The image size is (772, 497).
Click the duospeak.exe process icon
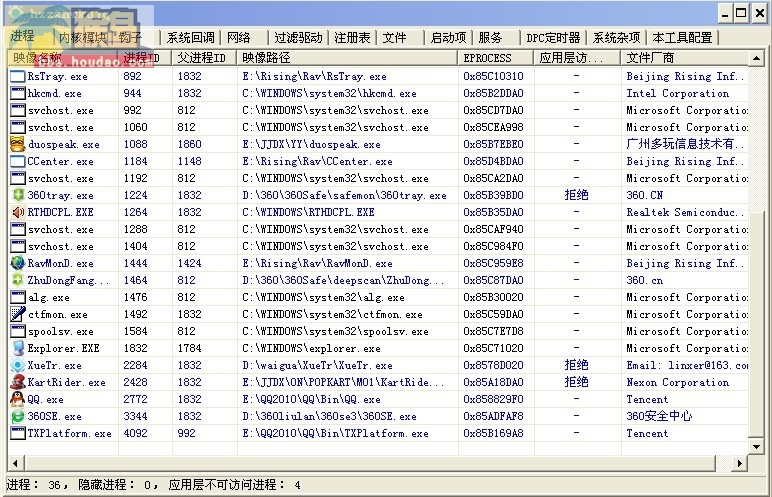18,144
